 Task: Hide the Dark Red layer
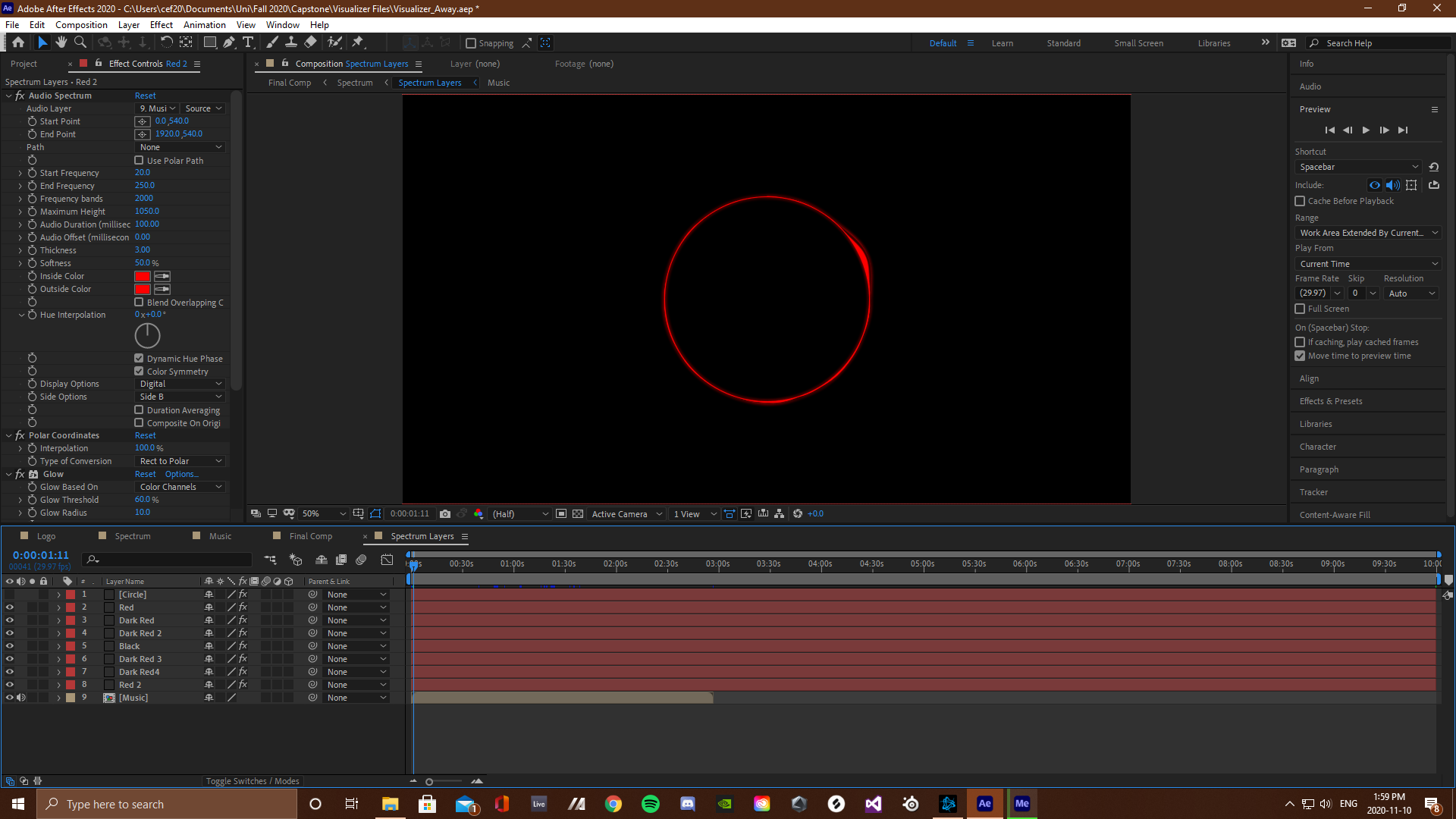[10, 620]
